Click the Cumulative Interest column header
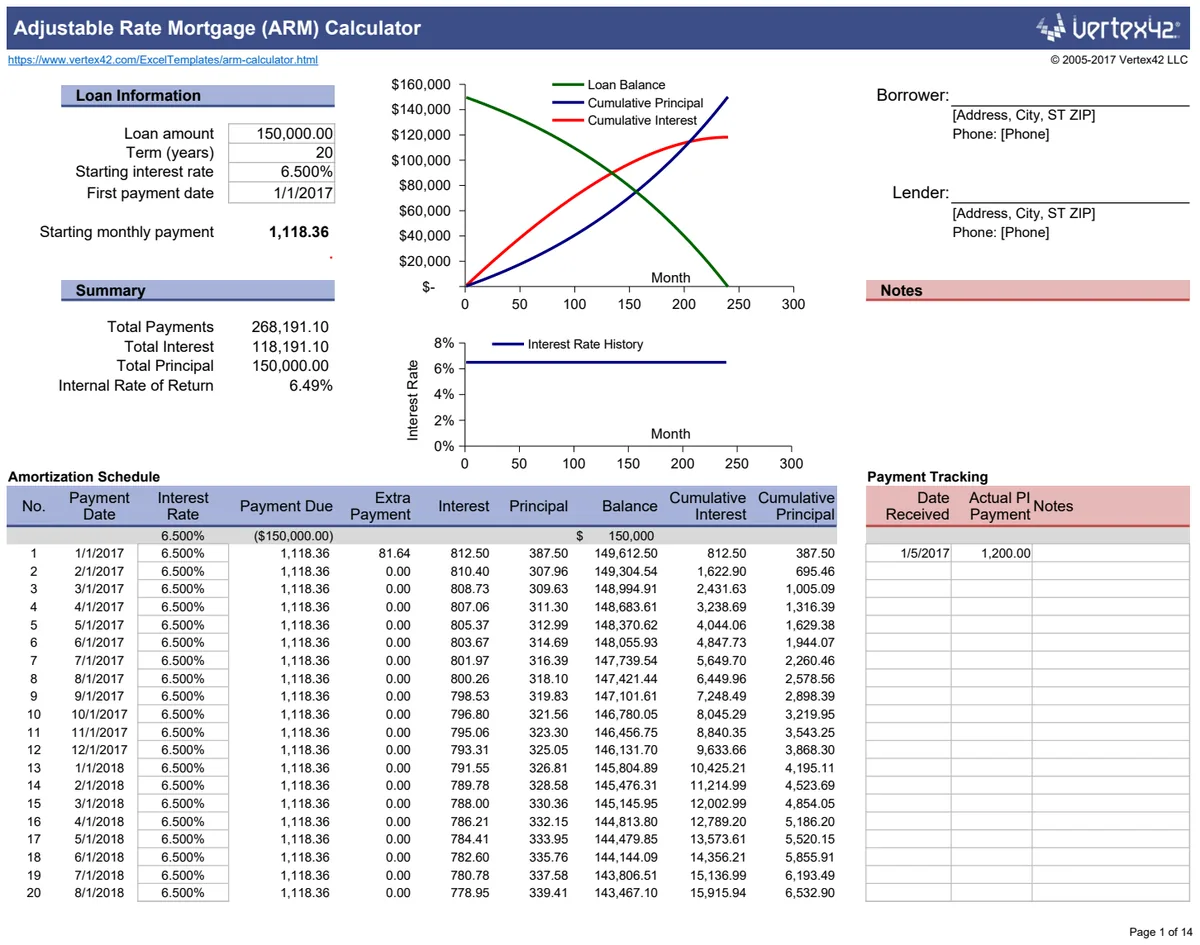This screenshot has height=945, width=1200. click(708, 506)
